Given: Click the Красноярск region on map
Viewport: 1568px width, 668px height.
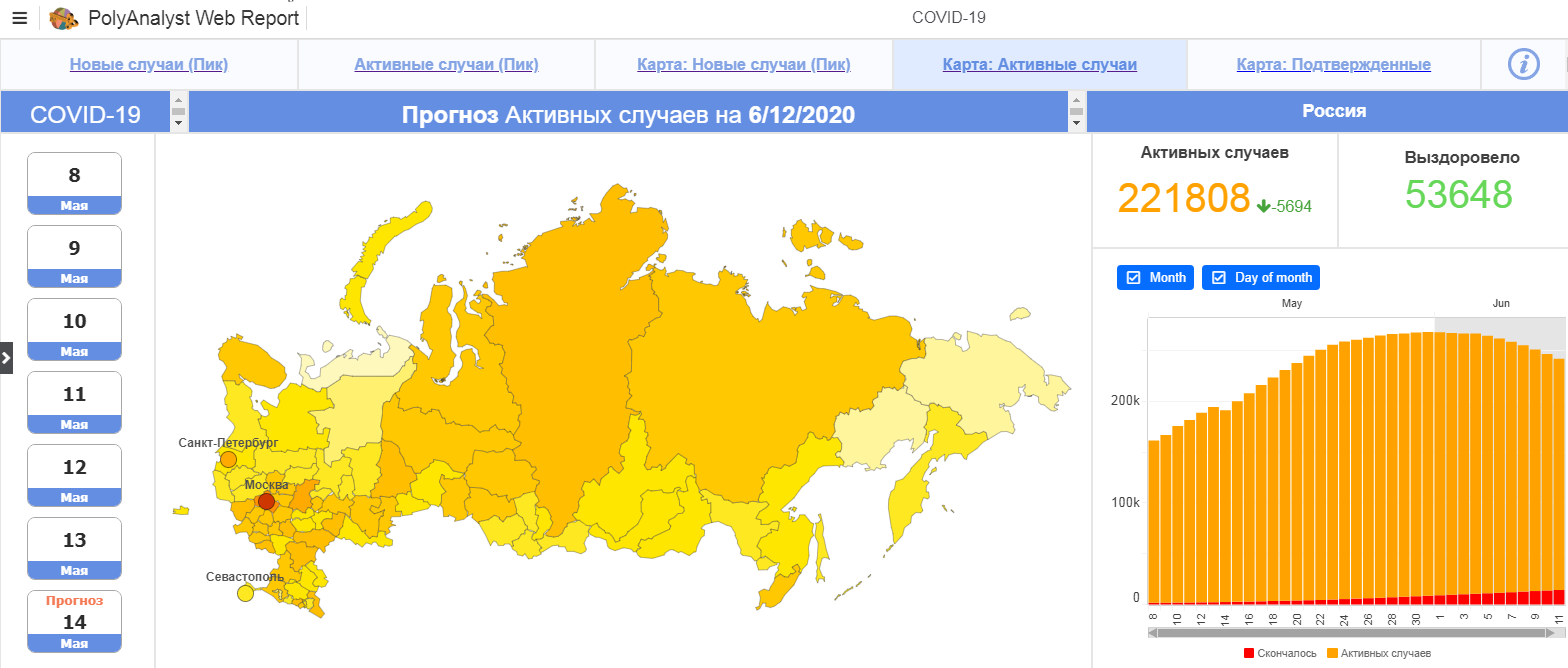Looking at the screenshot, I should tap(570, 380).
